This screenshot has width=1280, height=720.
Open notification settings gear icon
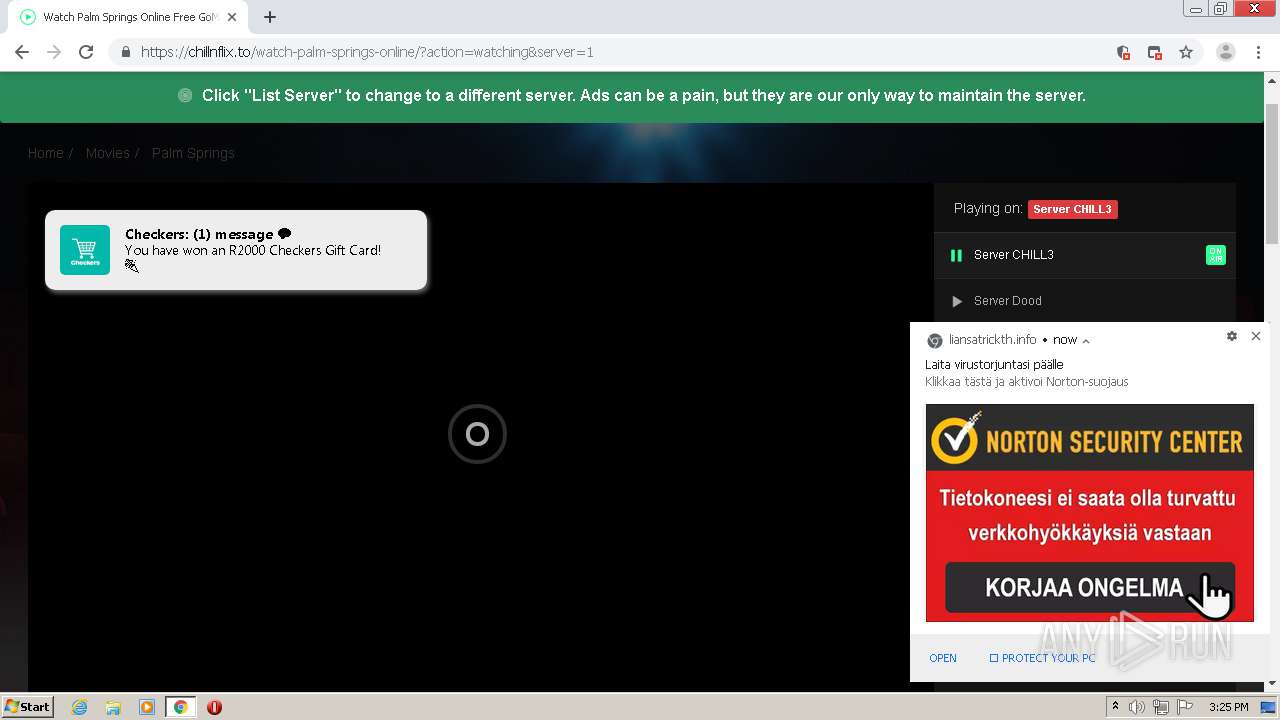pos(1232,336)
